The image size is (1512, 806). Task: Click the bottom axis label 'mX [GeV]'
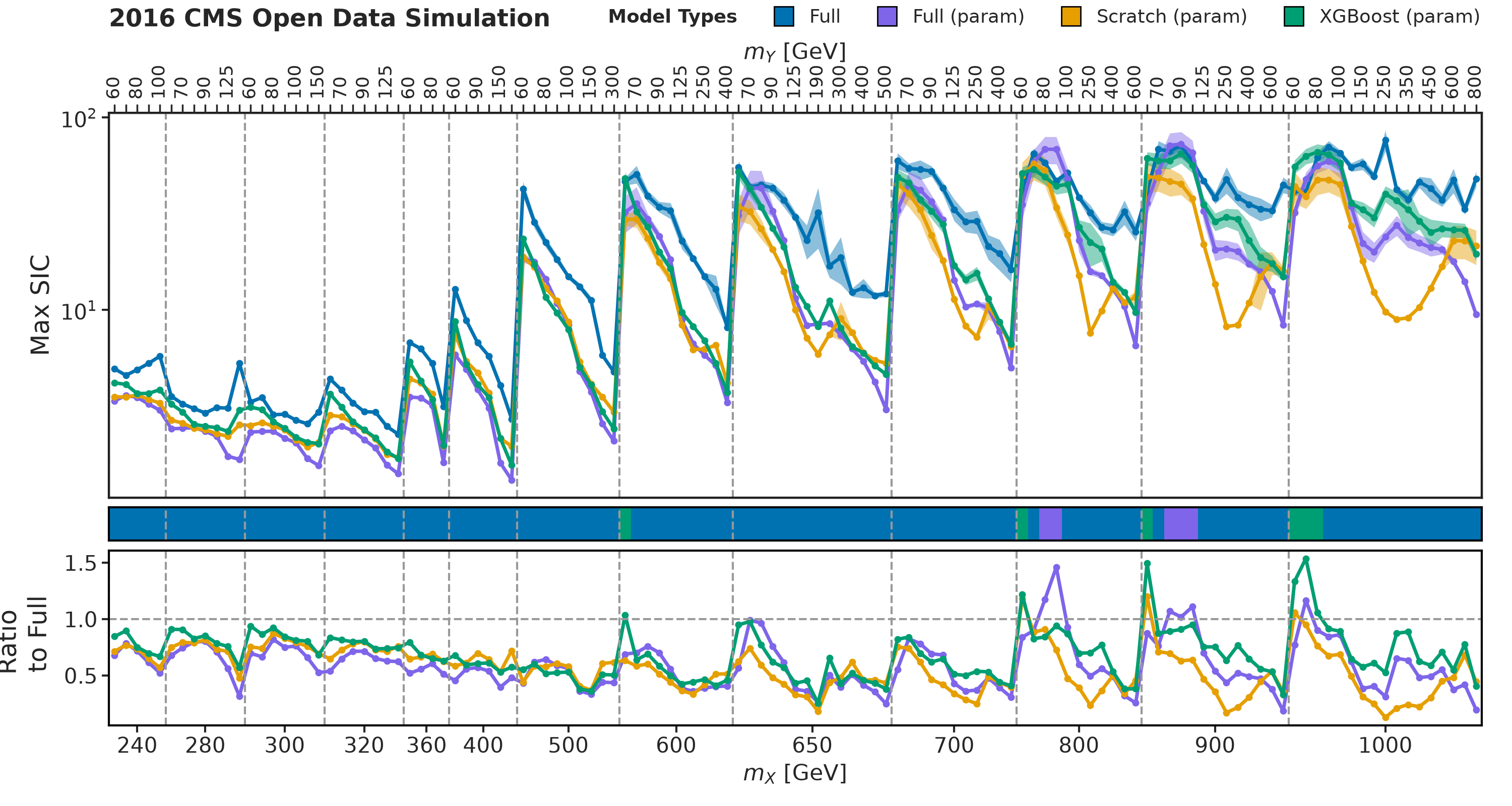point(795,773)
